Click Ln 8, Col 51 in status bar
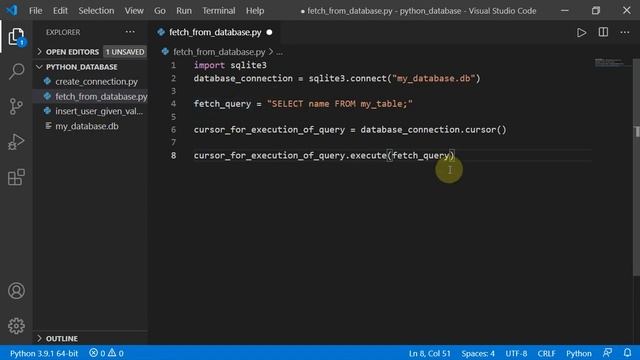 (429, 353)
